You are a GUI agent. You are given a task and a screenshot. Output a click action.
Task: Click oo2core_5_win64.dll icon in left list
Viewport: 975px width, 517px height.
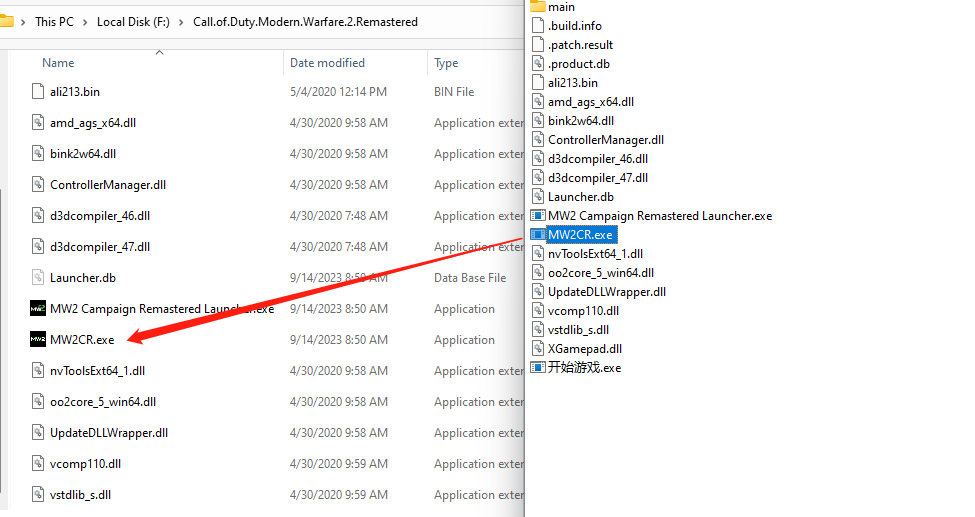[x=38, y=402]
